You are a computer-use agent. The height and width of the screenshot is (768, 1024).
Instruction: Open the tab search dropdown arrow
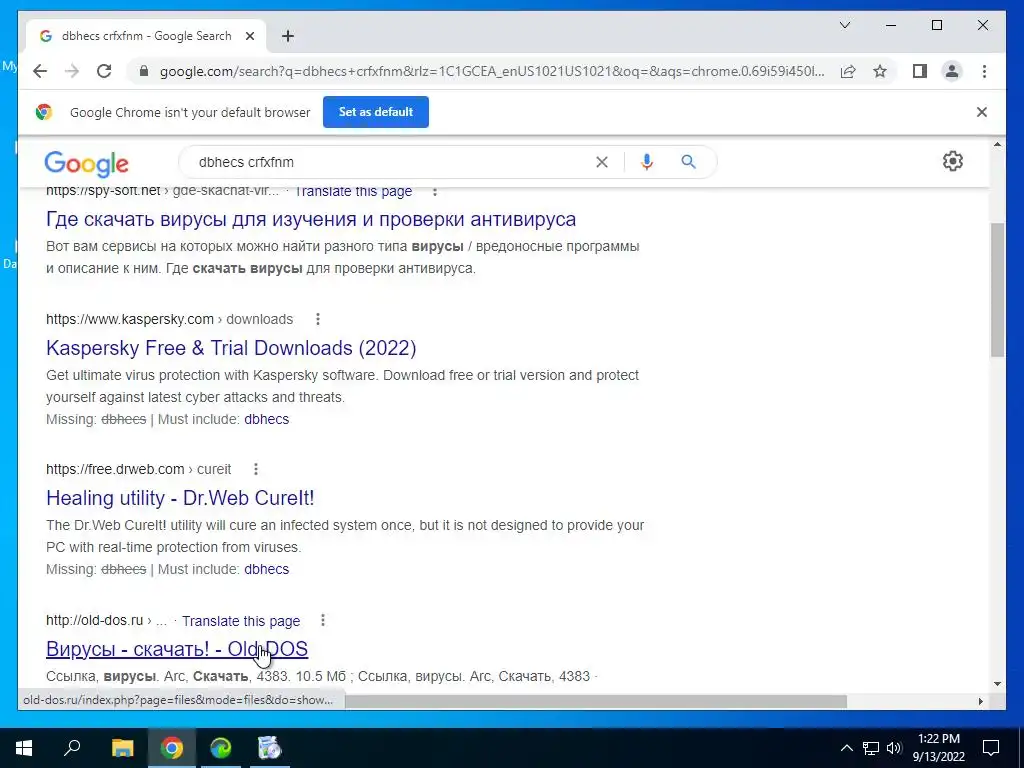pyautogui.click(x=844, y=25)
